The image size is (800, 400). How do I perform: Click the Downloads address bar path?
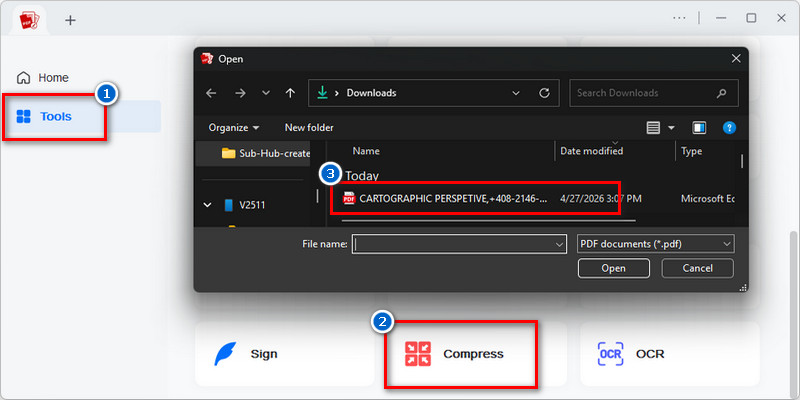point(371,93)
